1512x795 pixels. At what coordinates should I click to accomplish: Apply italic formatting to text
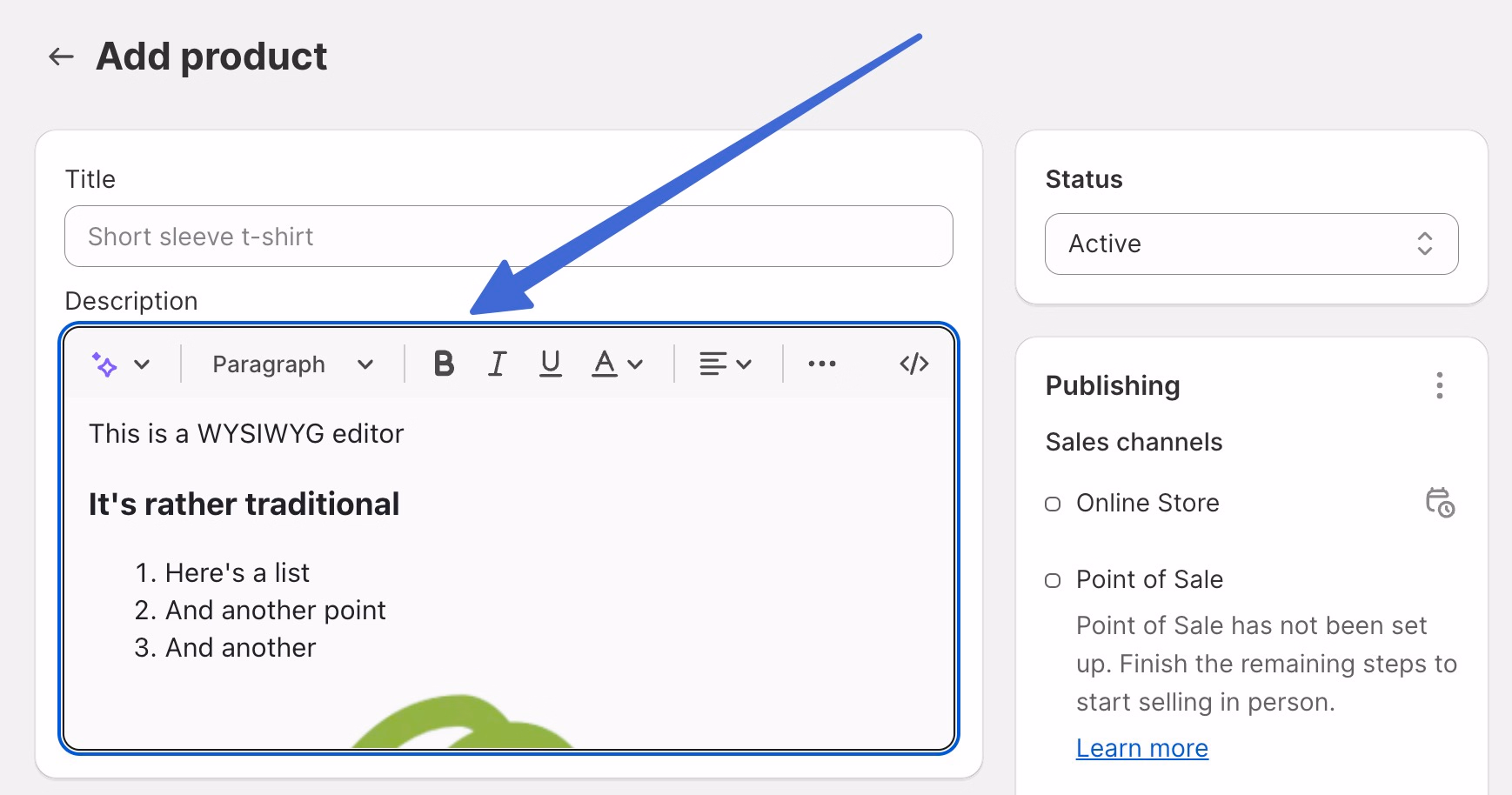497,364
